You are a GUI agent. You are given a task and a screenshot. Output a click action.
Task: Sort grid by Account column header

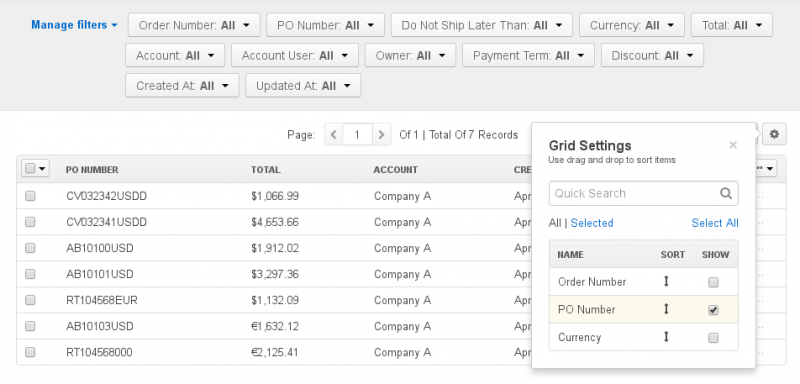coord(395,170)
